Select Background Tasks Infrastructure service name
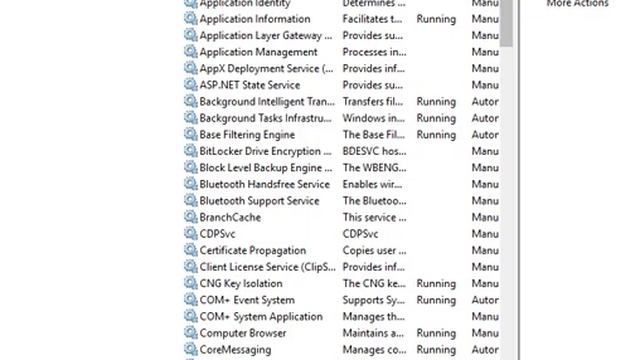The height and width of the screenshot is (360, 640). (265, 118)
